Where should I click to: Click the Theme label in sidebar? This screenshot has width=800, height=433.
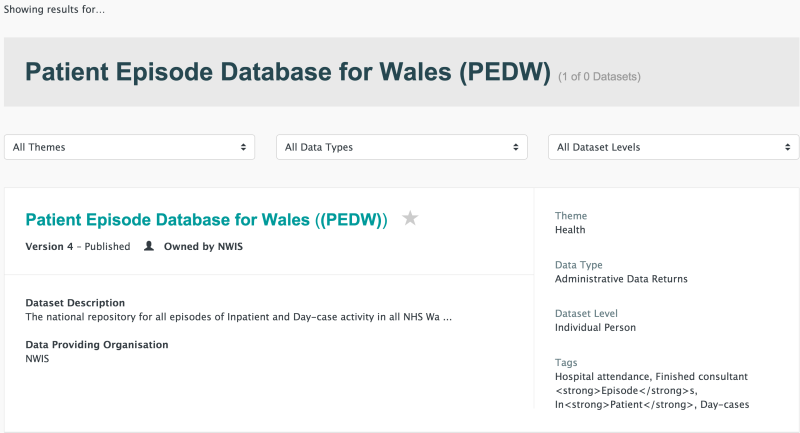(x=571, y=216)
